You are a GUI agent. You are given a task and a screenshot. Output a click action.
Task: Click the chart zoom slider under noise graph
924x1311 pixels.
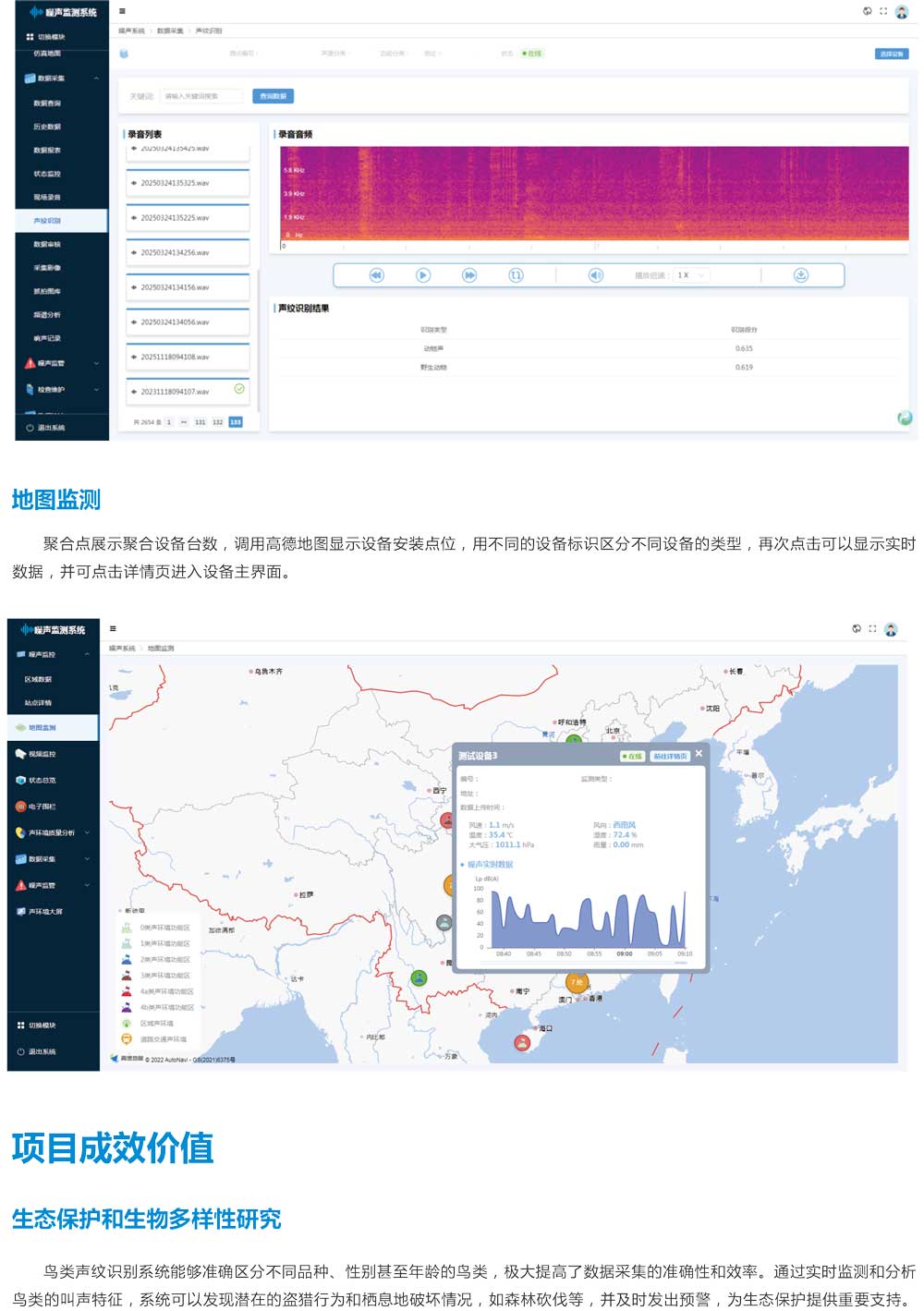(681, 963)
